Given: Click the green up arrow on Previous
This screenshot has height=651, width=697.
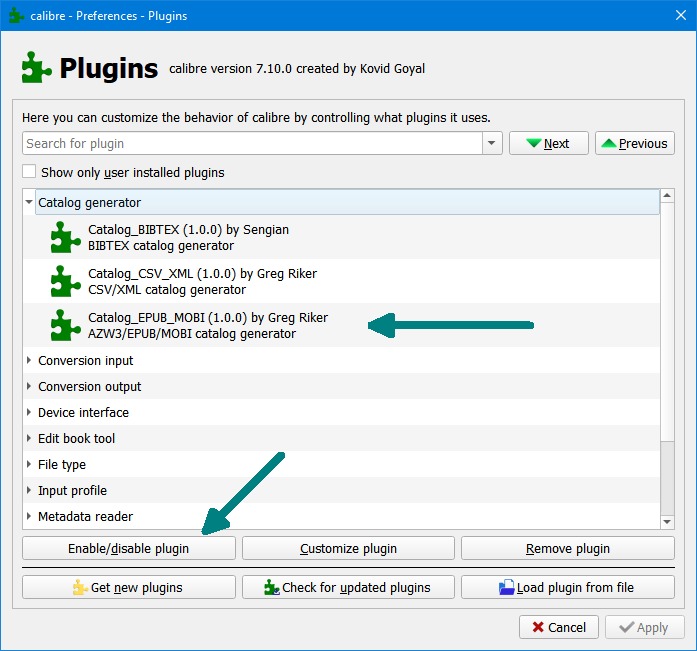Looking at the screenshot, I should 609,143.
